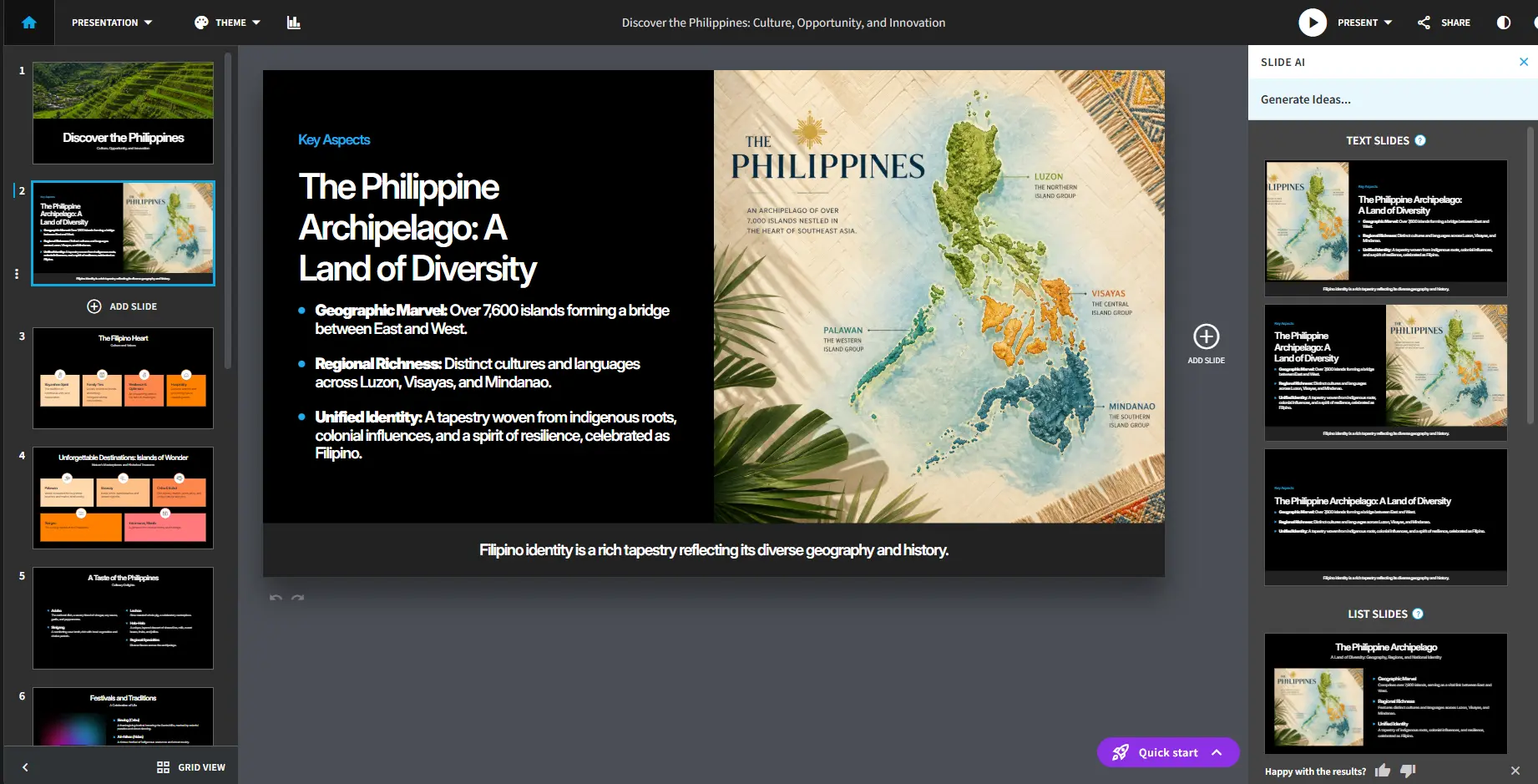Give thumbs up on the results
Viewport: 1538px width, 784px height.
[x=1383, y=771]
